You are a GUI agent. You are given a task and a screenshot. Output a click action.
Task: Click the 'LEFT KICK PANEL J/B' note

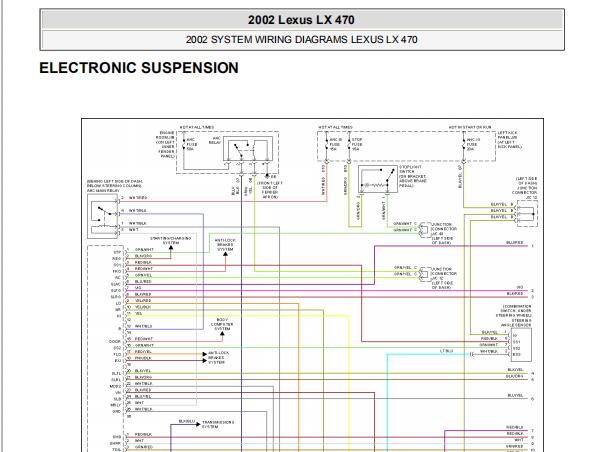(510, 140)
